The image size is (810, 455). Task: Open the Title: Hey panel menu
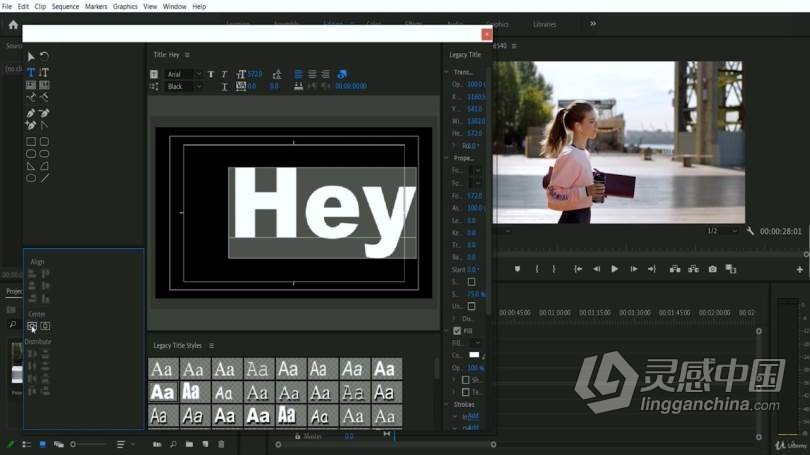pyautogui.click(x=187, y=55)
